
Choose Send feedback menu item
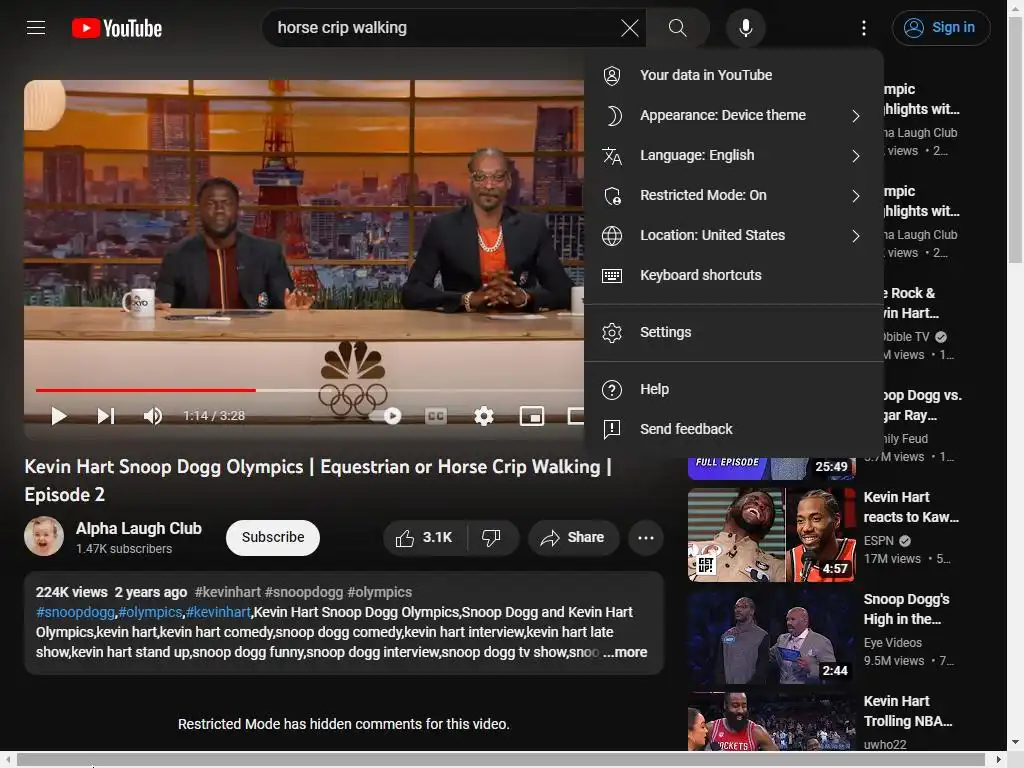(733, 429)
